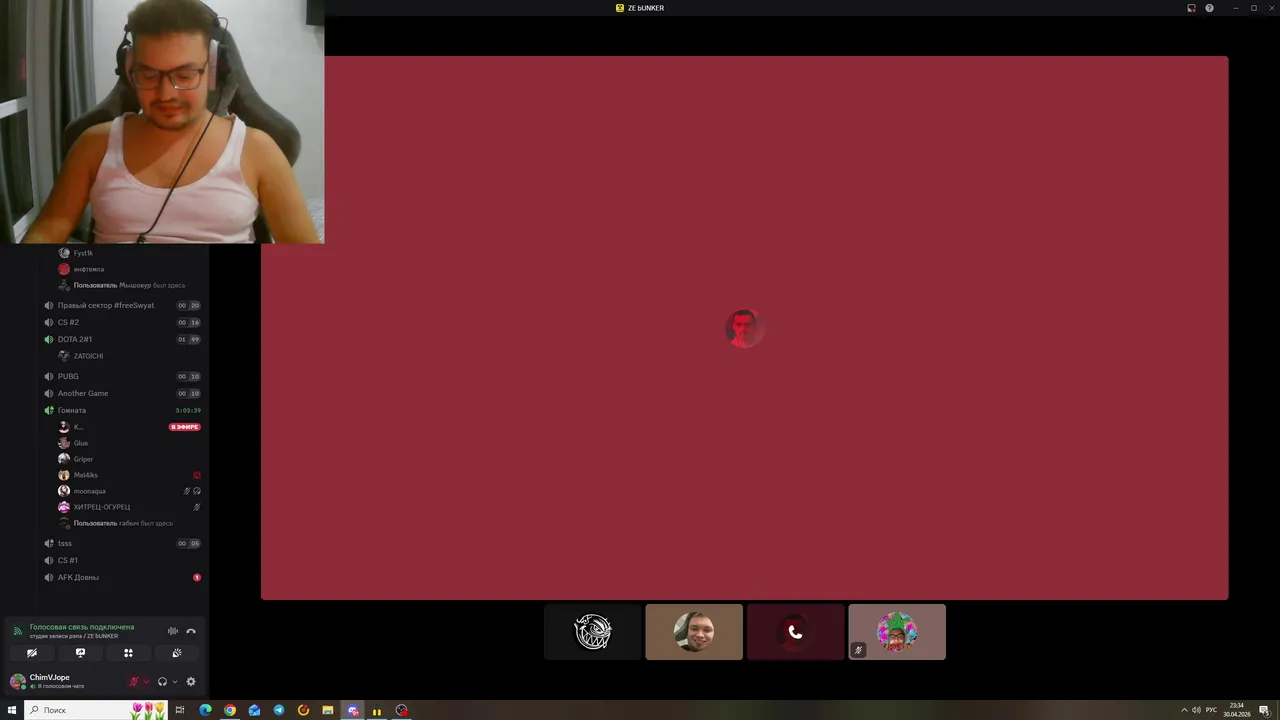
Task: Toggle headphones deafen
Action: coord(162,682)
